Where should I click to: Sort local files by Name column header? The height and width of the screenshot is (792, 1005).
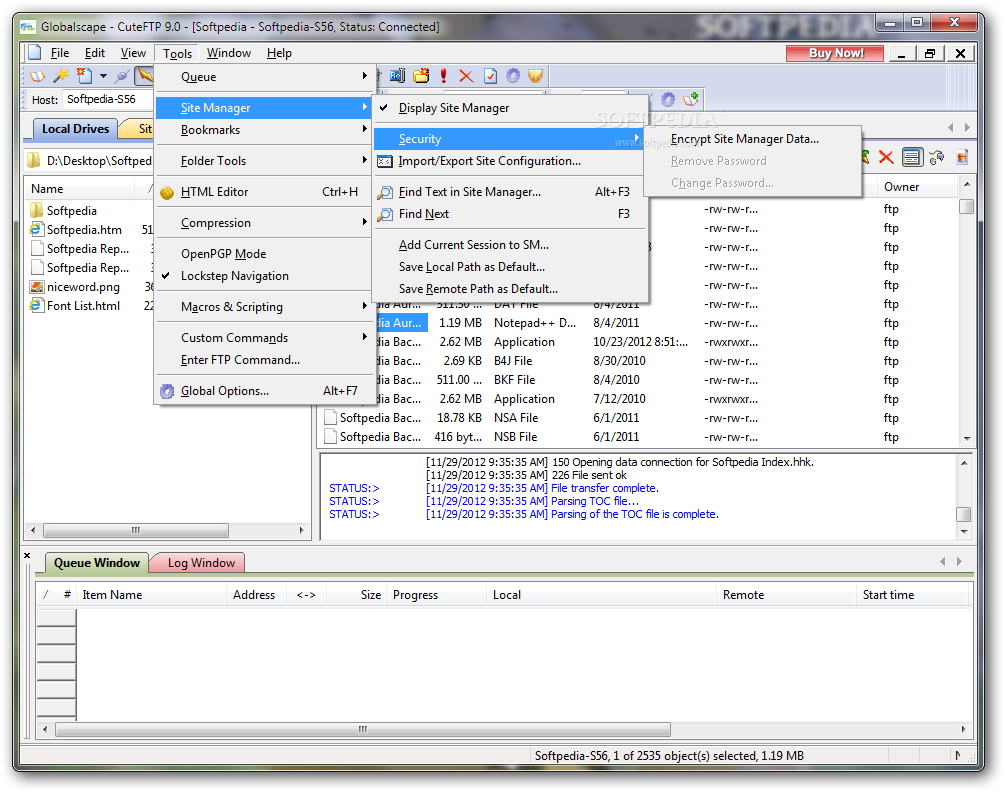[80, 189]
